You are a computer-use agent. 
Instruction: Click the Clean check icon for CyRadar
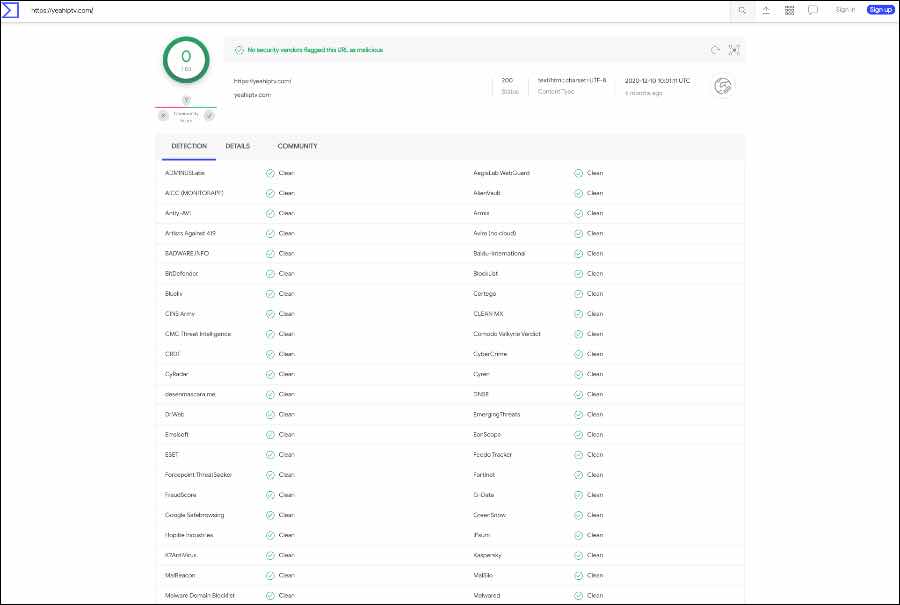click(270, 374)
